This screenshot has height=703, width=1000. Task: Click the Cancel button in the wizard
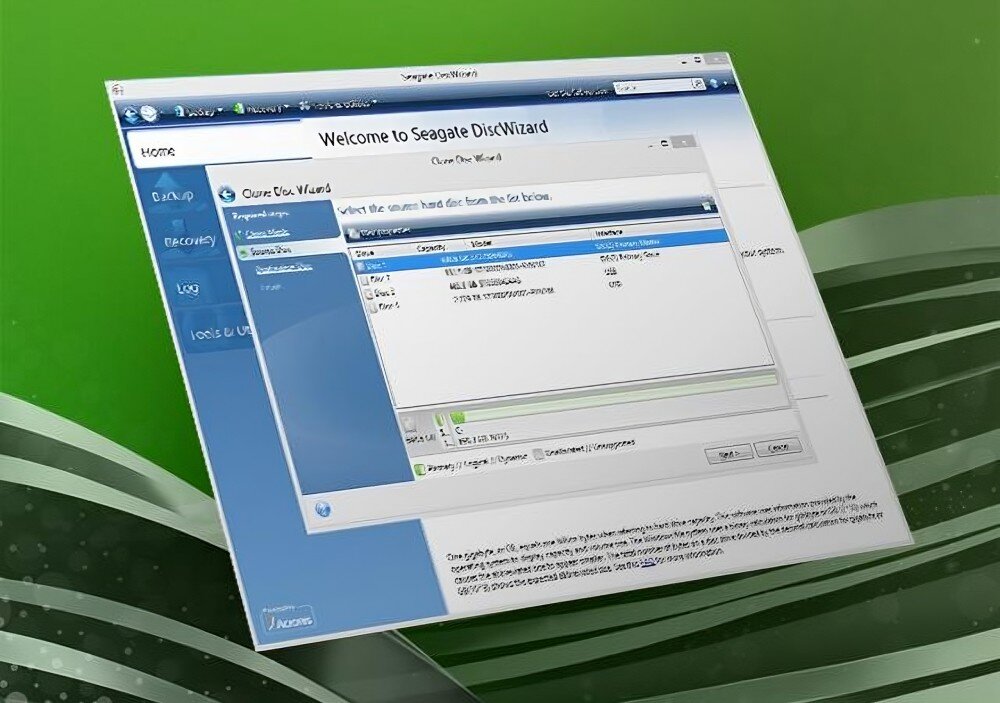coord(777,447)
